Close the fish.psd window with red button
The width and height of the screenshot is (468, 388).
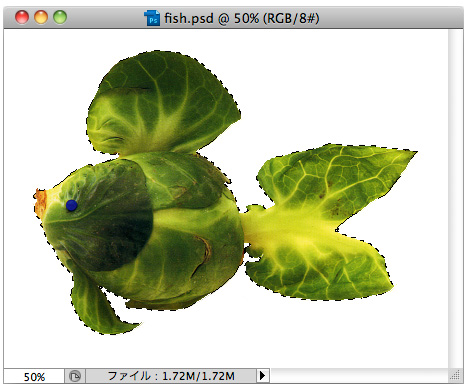22,17
